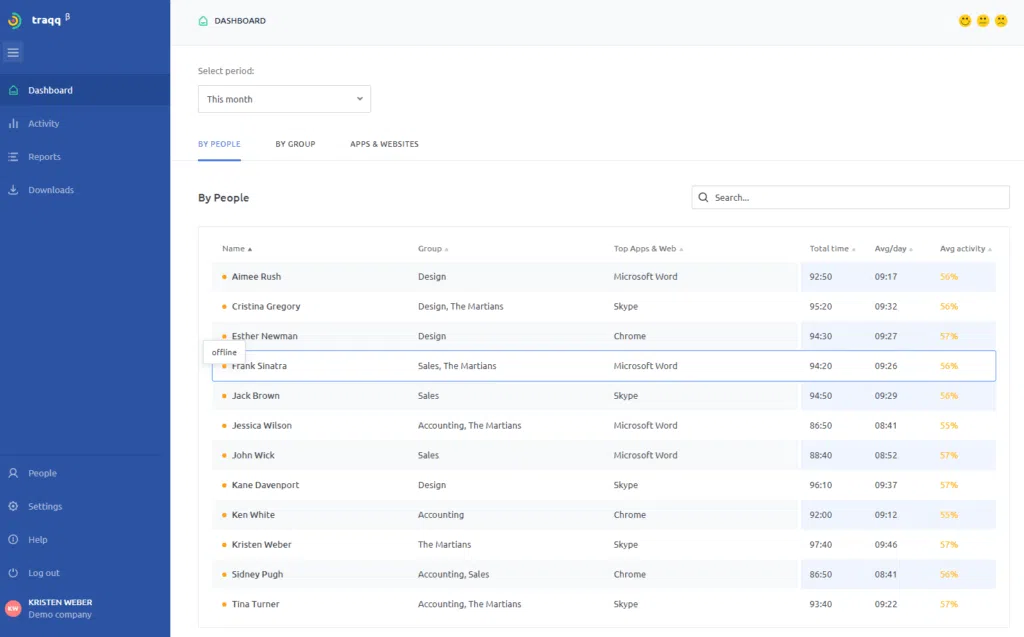This screenshot has width=1024, height=637.
Task: Switch to the By Group tab
Action: click(x=295, y=144)
